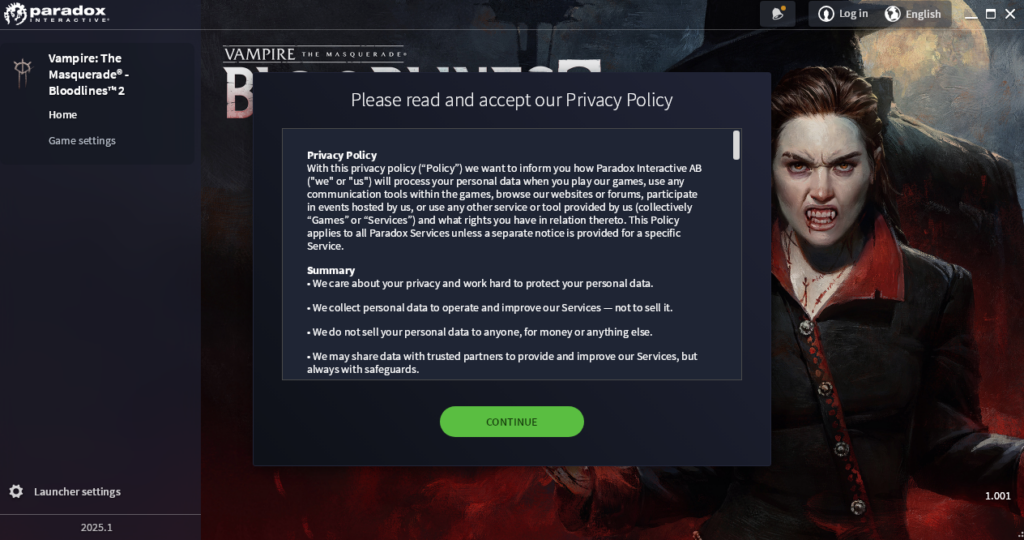The image size is (1024, 540).
Task: Click the globe language icon
Action: point(892,14)
